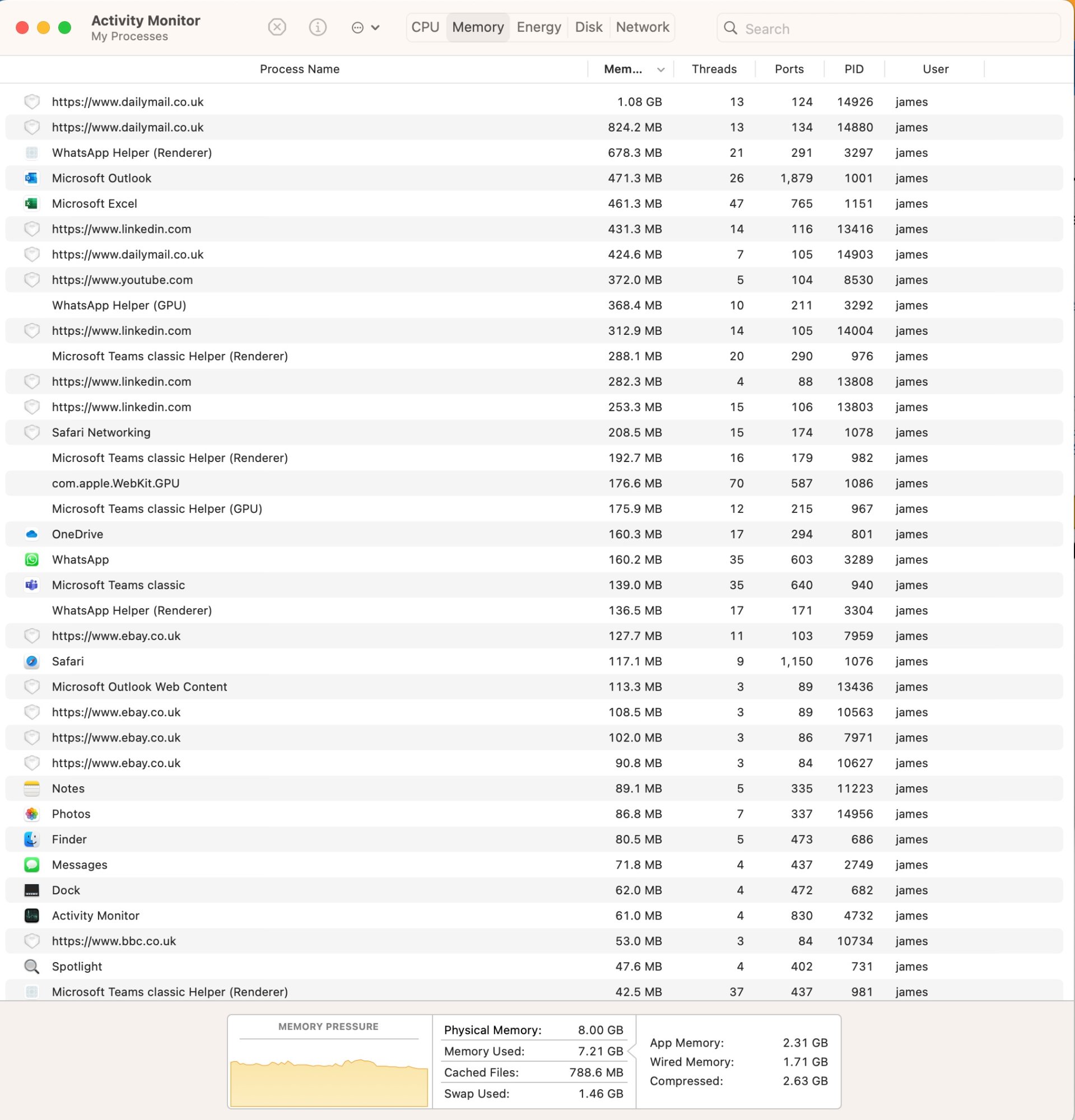Click the Compressed 2.63 GB value

click(x=805, y=1081)
